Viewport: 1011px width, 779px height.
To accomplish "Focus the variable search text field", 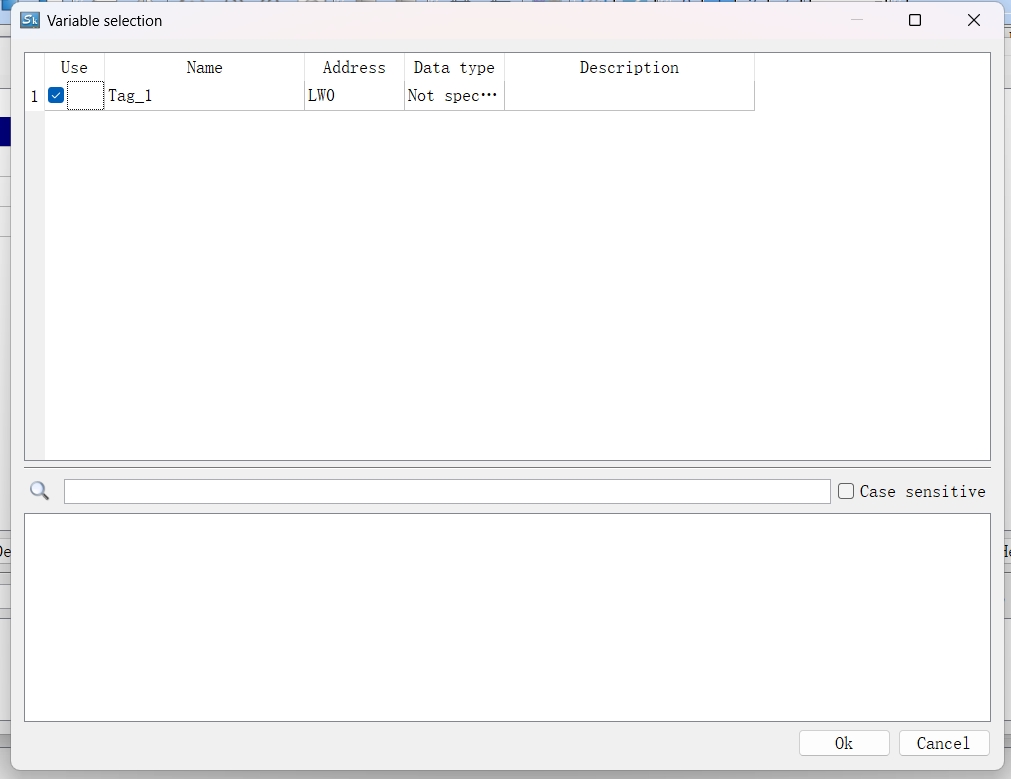I will [x=447, y=491].
